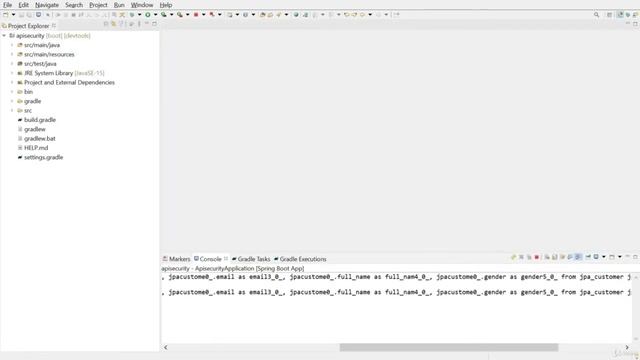The width and height of the screenshot is (640, 360).
Task: Expand the src/main/java folder arrow
Action: [12, 45]
